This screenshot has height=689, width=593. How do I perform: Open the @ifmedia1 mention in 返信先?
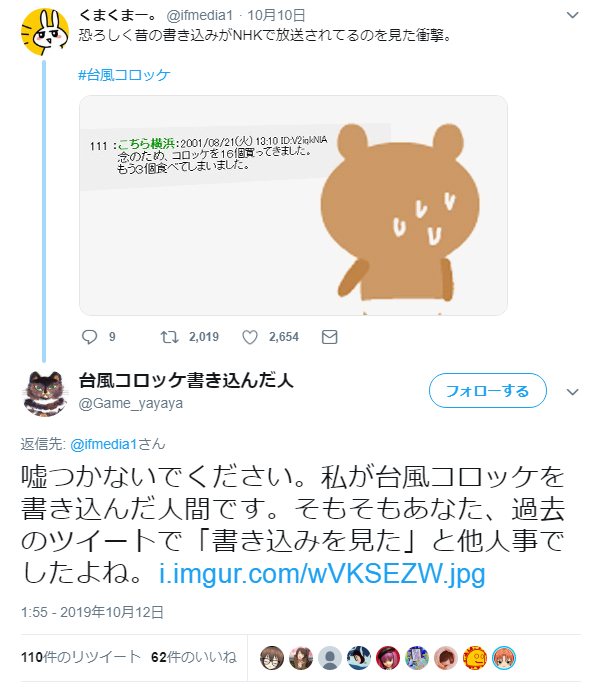(104, 444)
